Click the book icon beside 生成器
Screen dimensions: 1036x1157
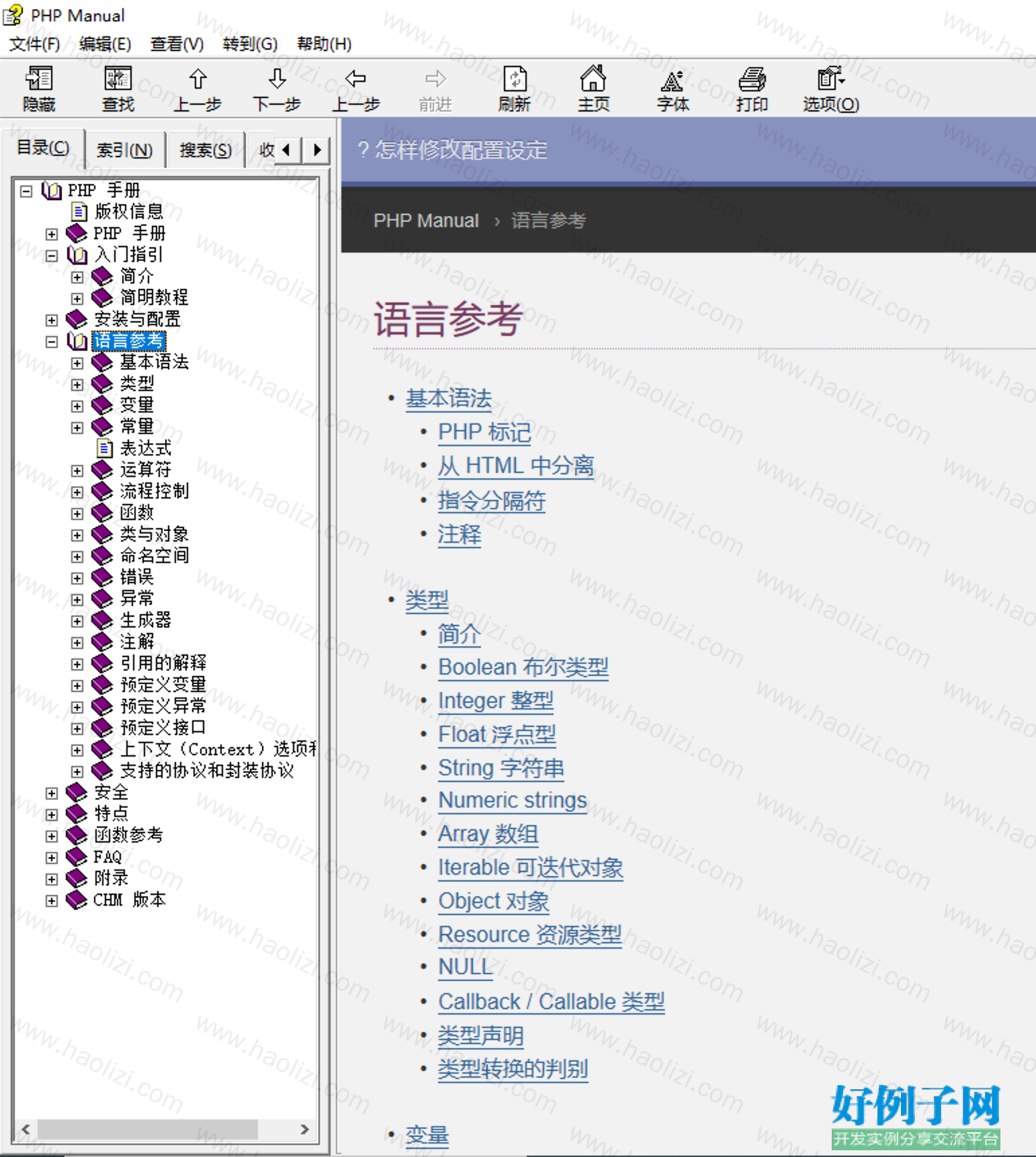click(102, 620)
